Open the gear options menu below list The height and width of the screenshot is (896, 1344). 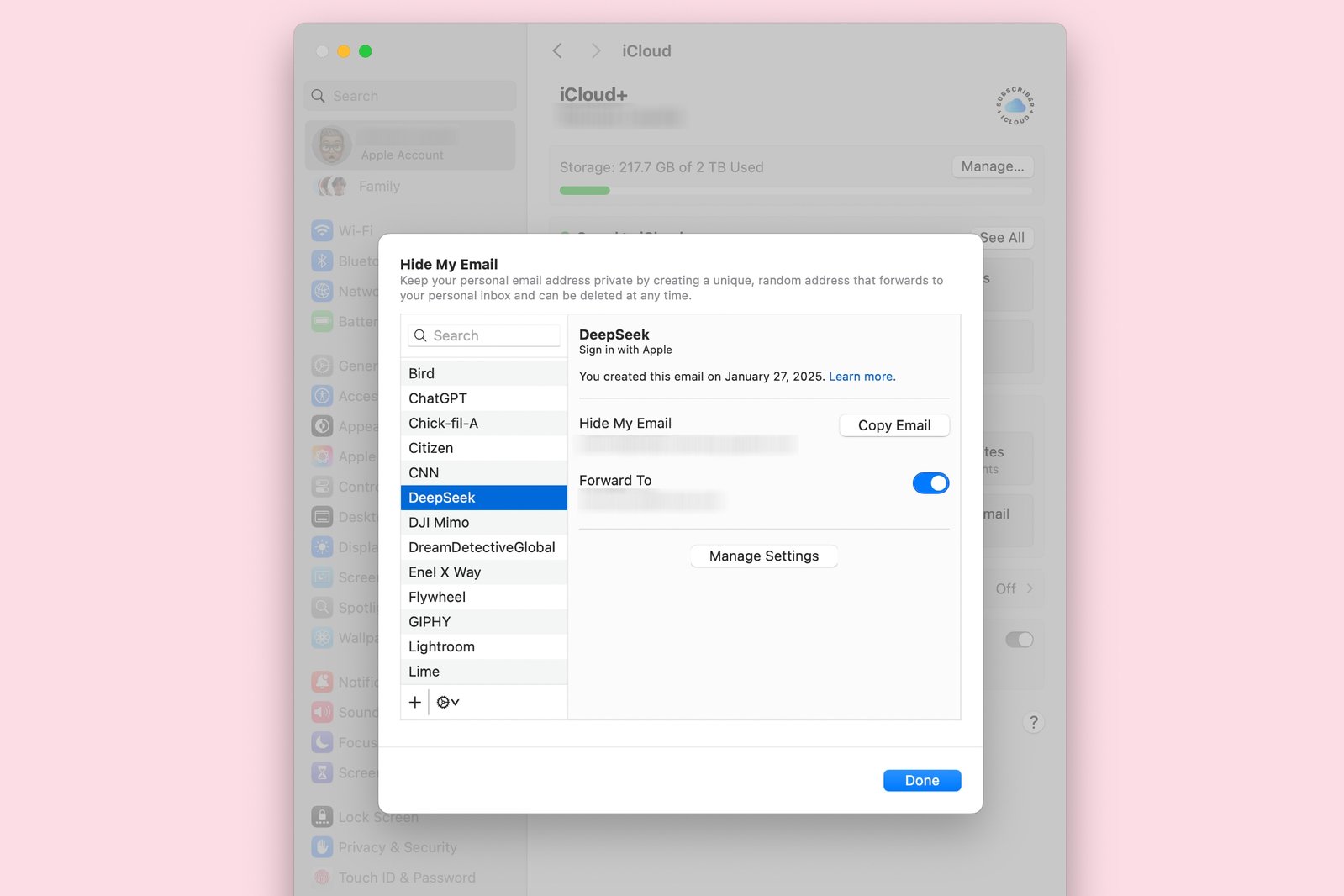(x=447, y=702)
